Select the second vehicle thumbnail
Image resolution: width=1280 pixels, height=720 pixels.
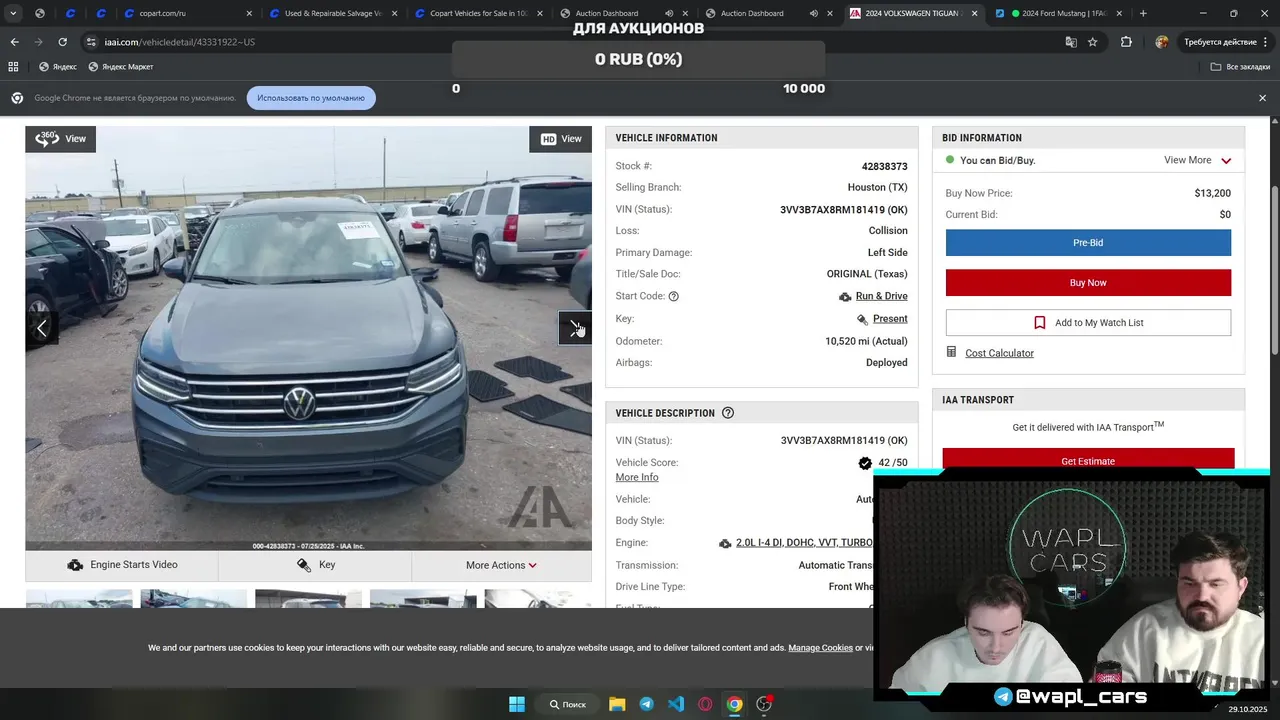[x=194, y=599]
